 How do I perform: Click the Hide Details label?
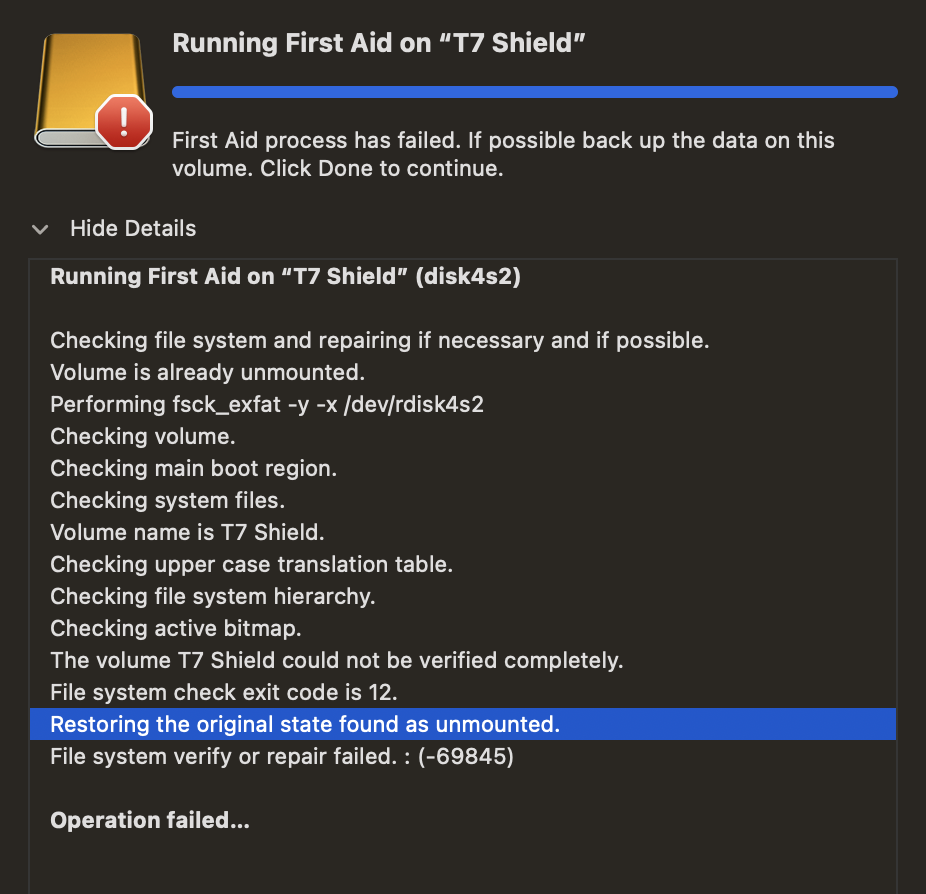133,229
